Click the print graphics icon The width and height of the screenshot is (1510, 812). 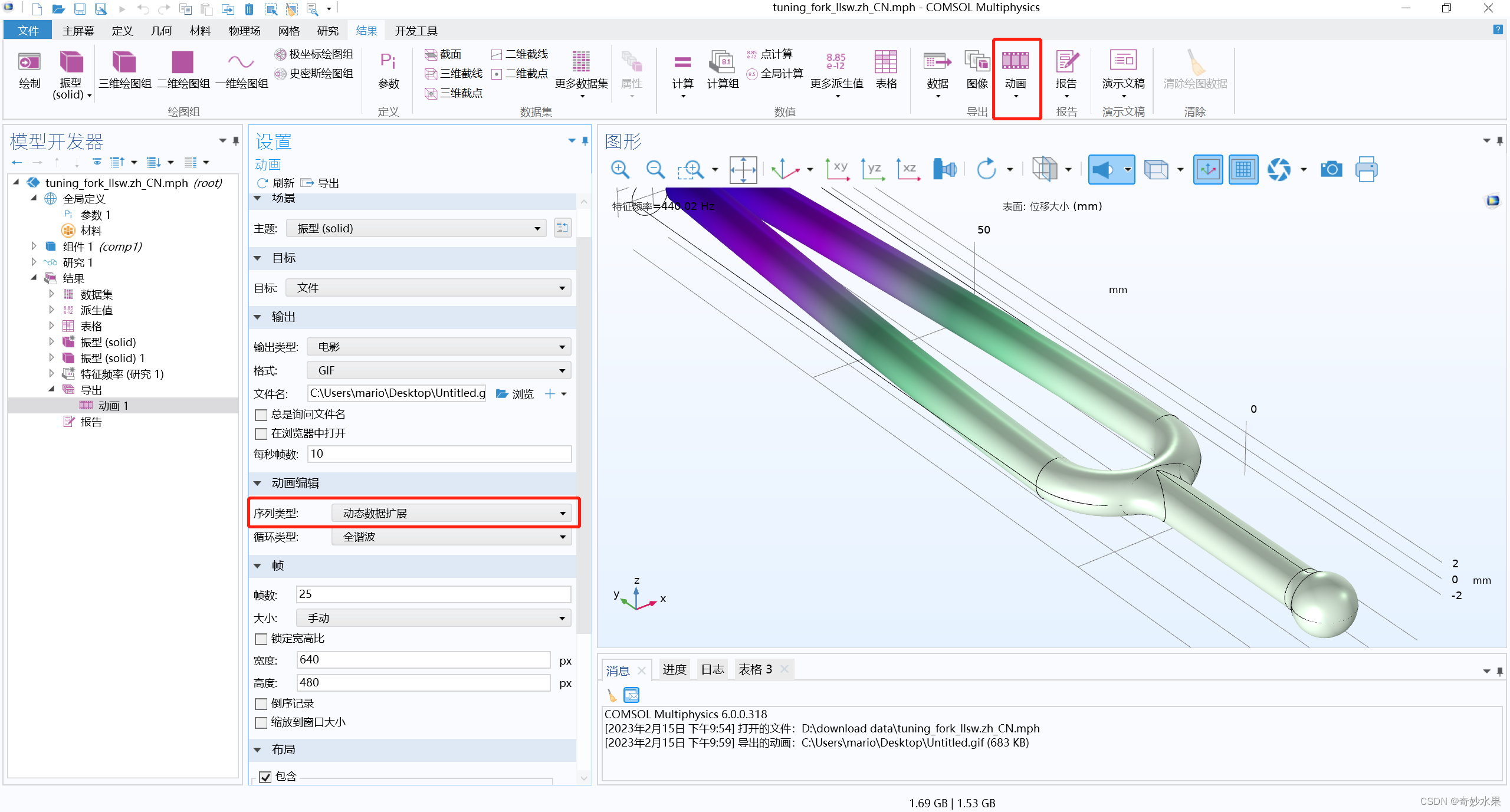pos(1366,170)
